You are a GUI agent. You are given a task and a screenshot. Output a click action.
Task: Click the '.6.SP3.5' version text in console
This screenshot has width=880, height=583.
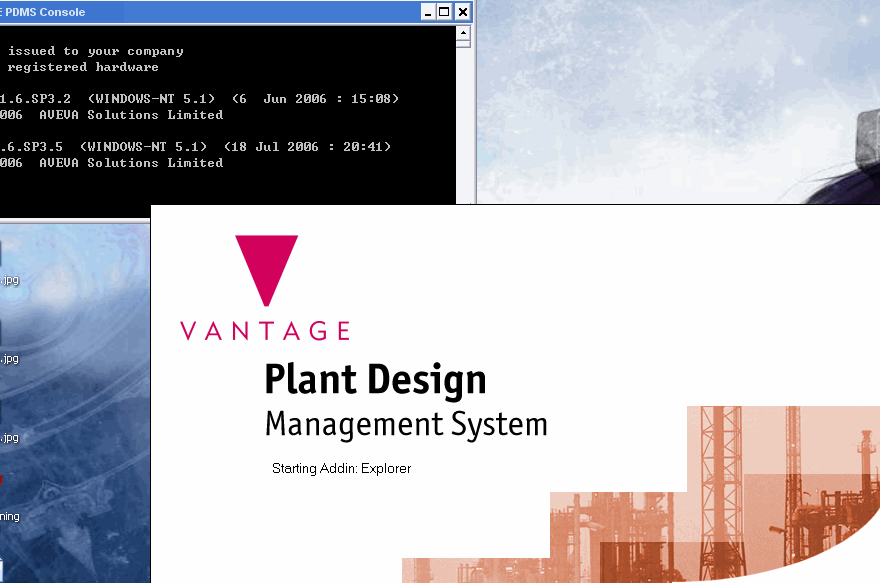(31, 147)
